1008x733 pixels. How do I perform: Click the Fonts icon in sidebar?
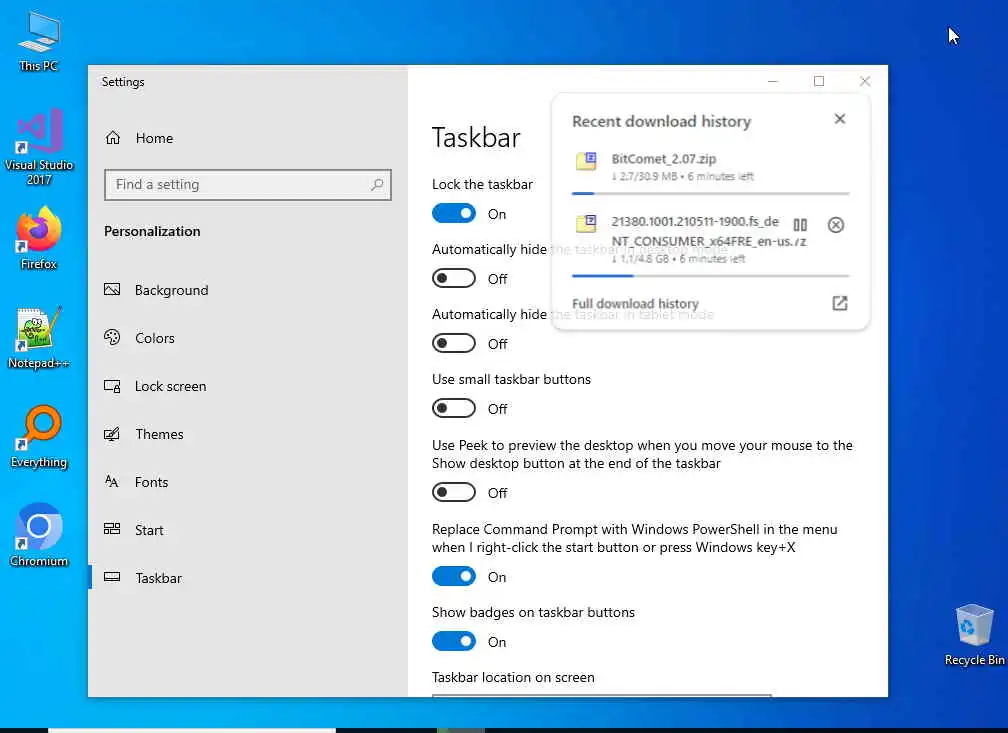coord(112,482)
